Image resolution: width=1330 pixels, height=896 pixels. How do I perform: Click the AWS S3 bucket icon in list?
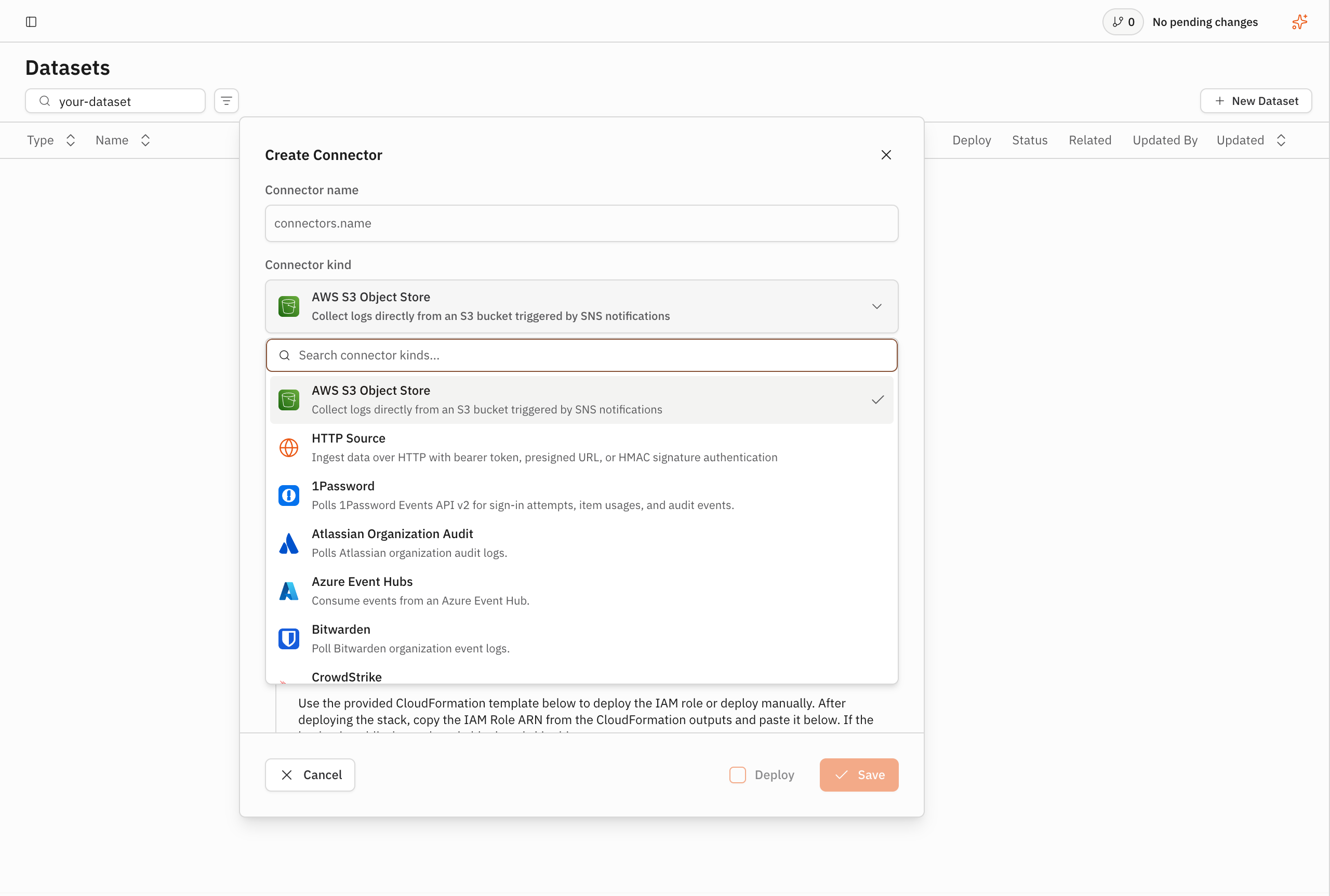tap(289, 400)
